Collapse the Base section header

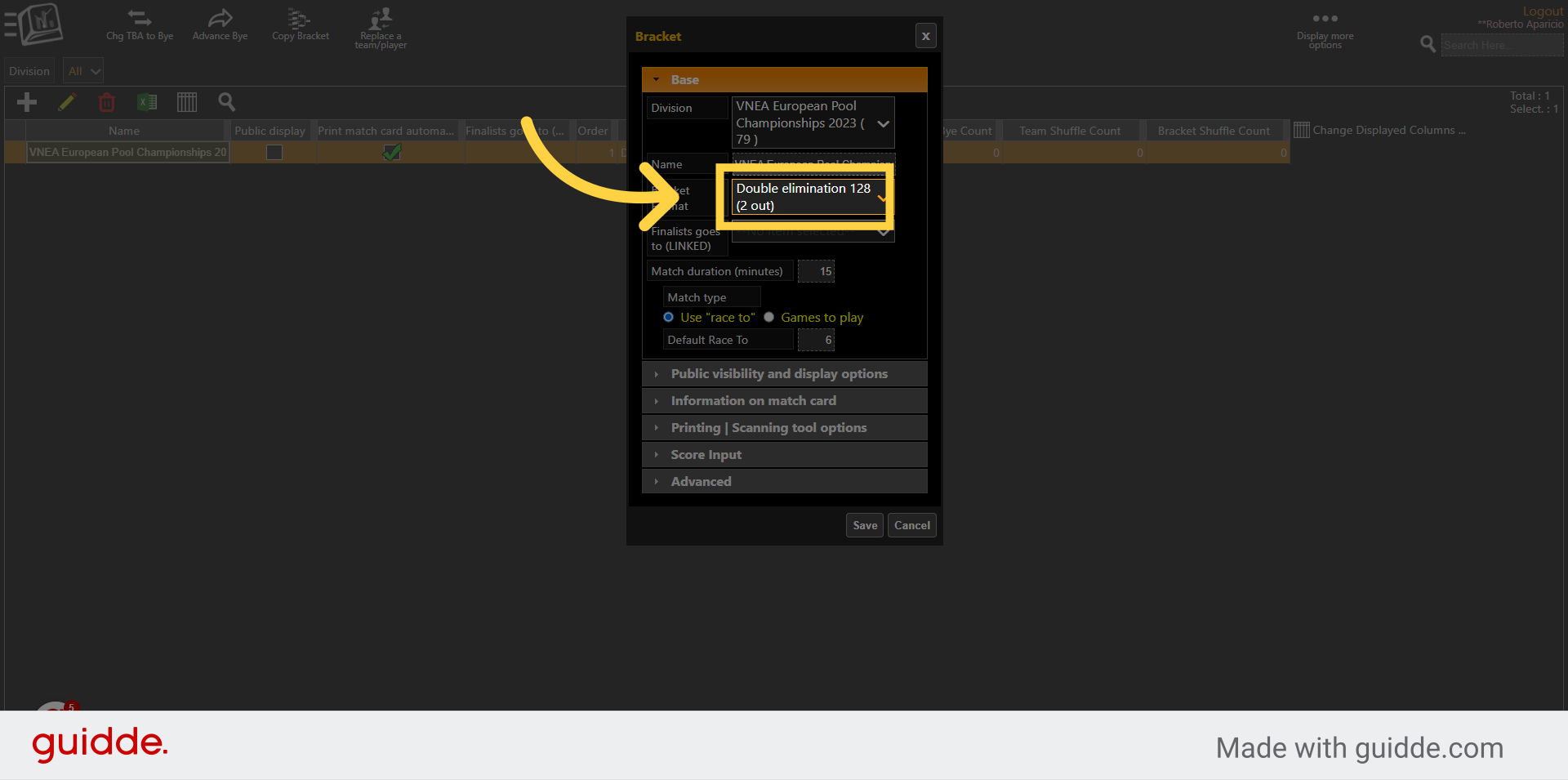(785, 79)
